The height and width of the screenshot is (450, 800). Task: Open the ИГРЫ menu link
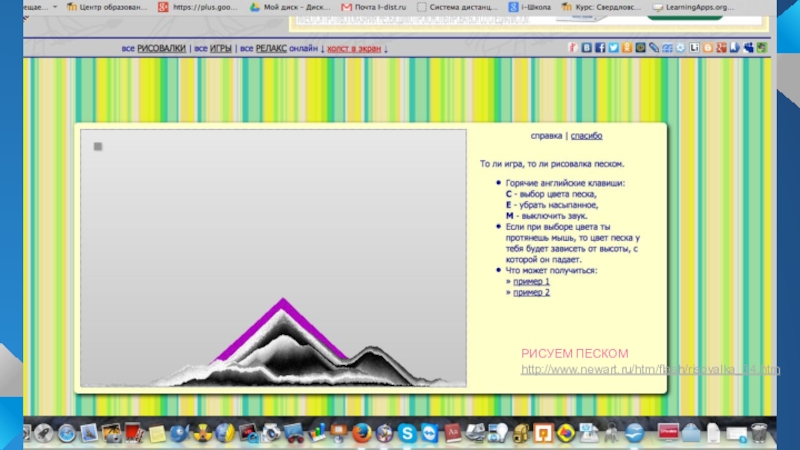[x=221, y=48]
